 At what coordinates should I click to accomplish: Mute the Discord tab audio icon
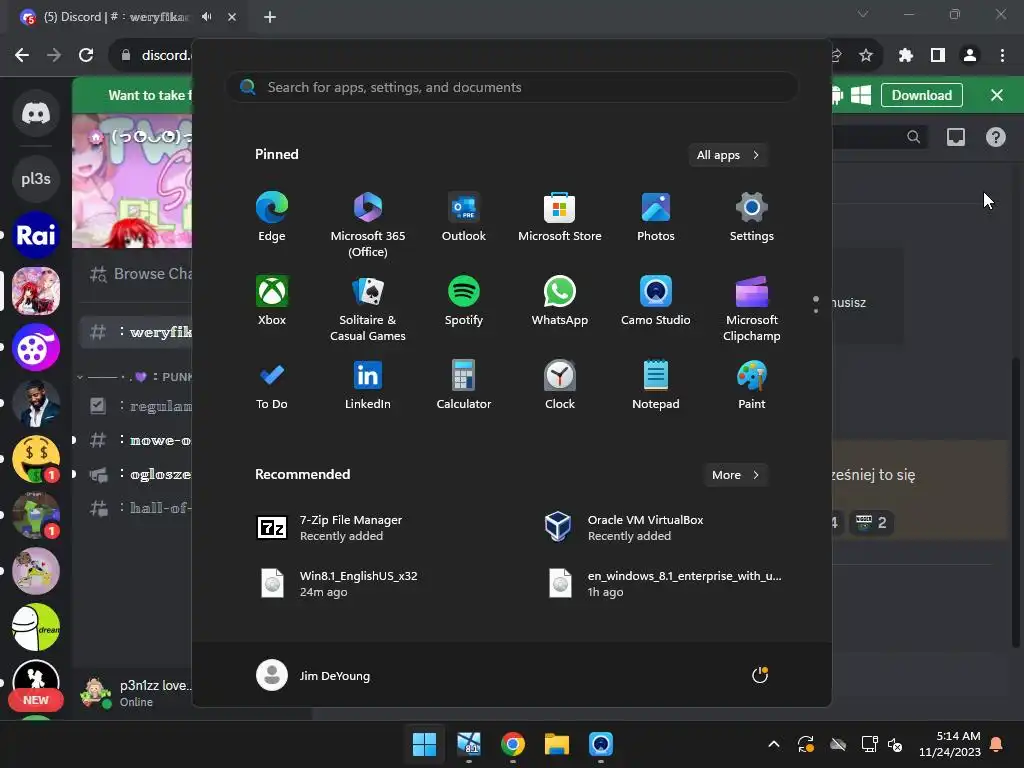207,17
